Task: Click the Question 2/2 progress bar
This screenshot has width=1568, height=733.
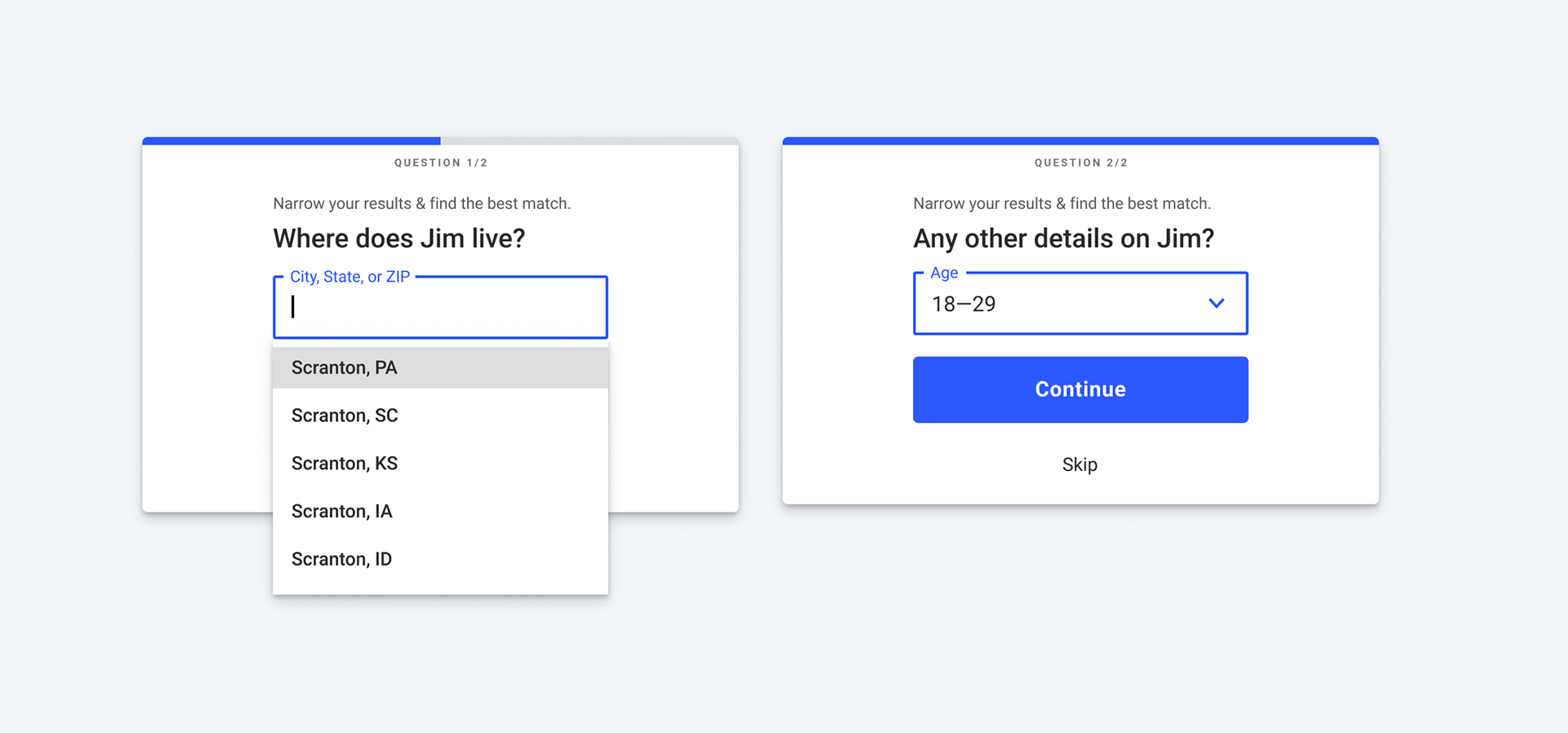Action: tap(1080, 141)
